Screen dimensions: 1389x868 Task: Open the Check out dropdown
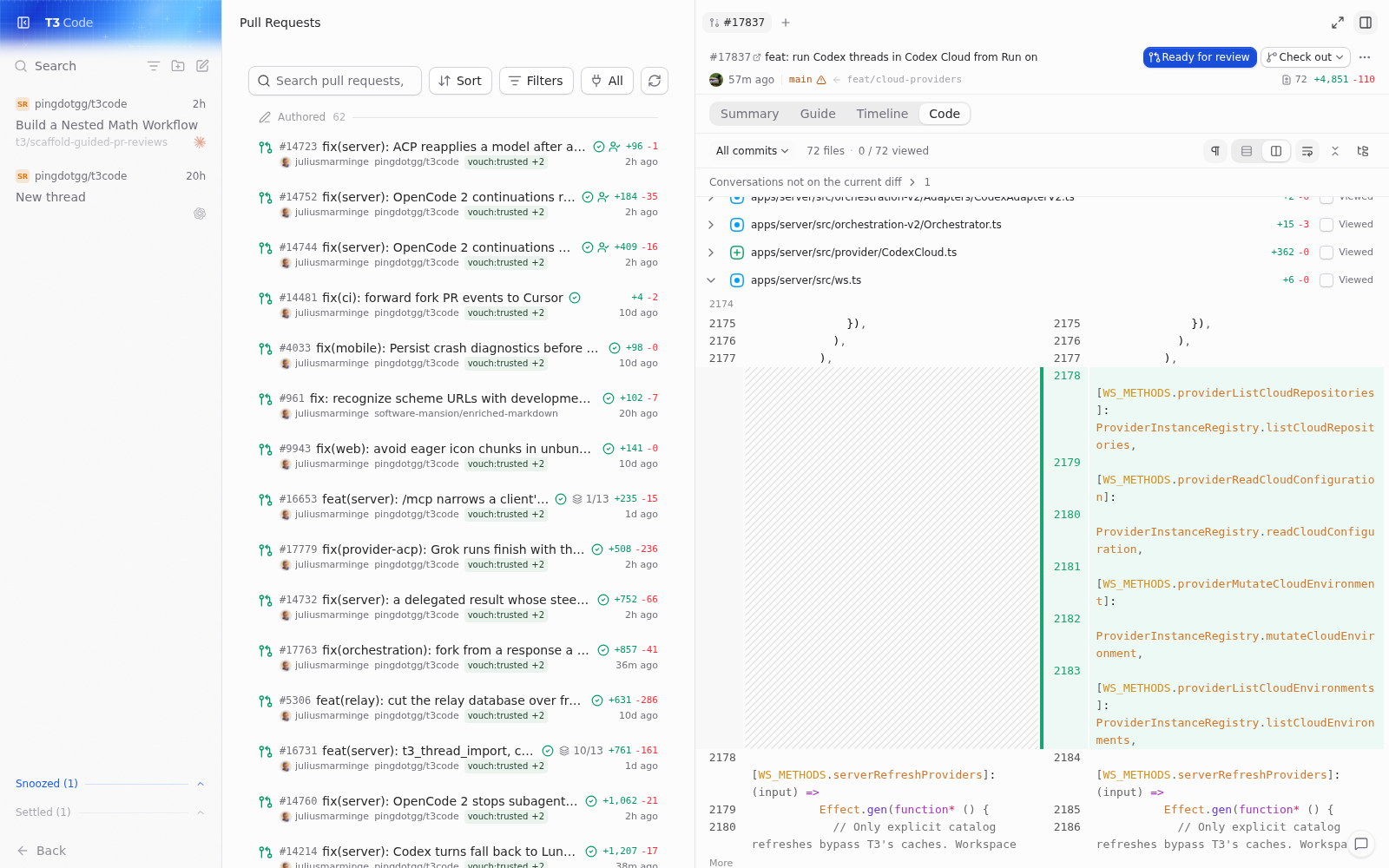click(1306, 57)
